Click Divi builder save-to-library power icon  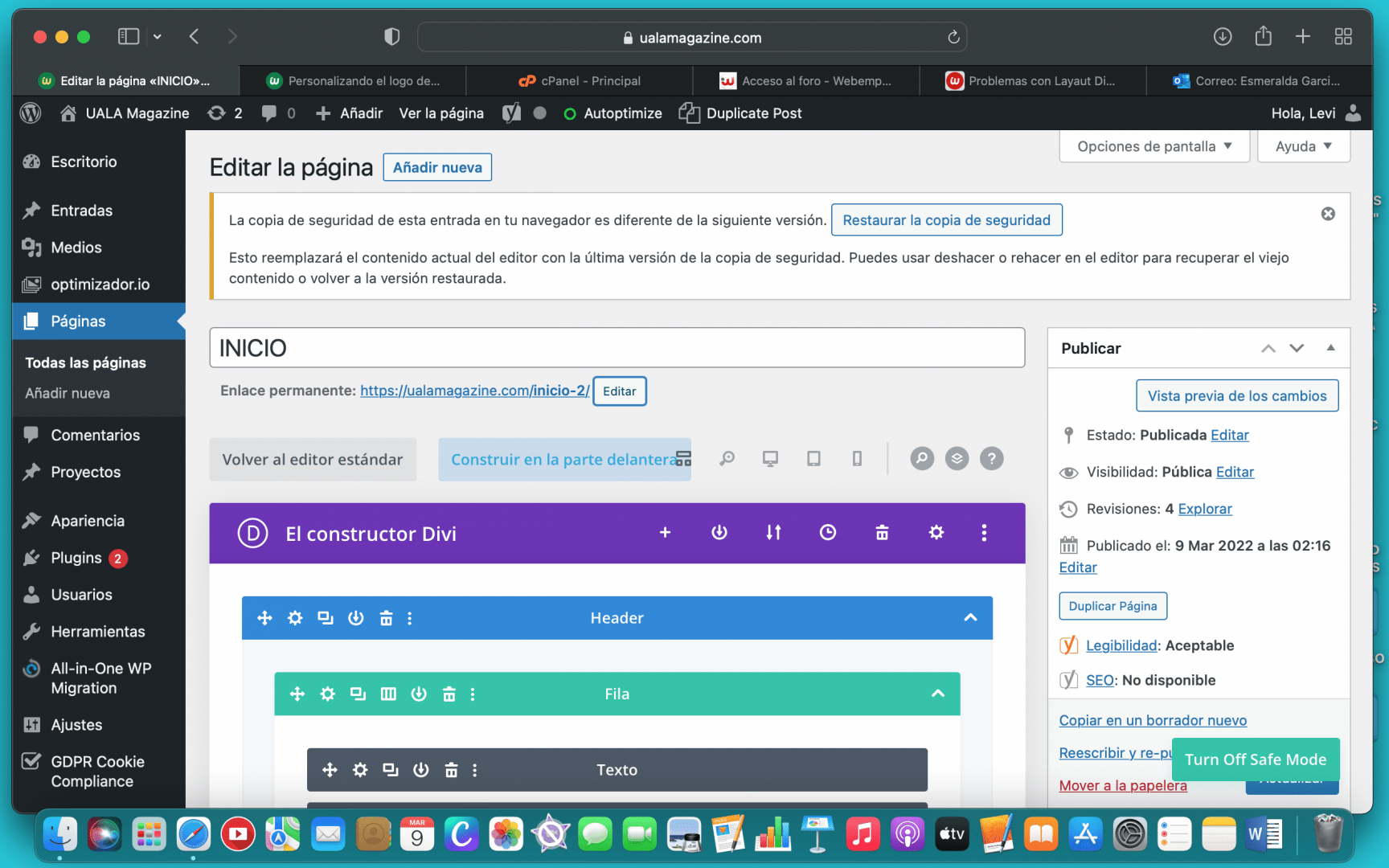[719, 533]
